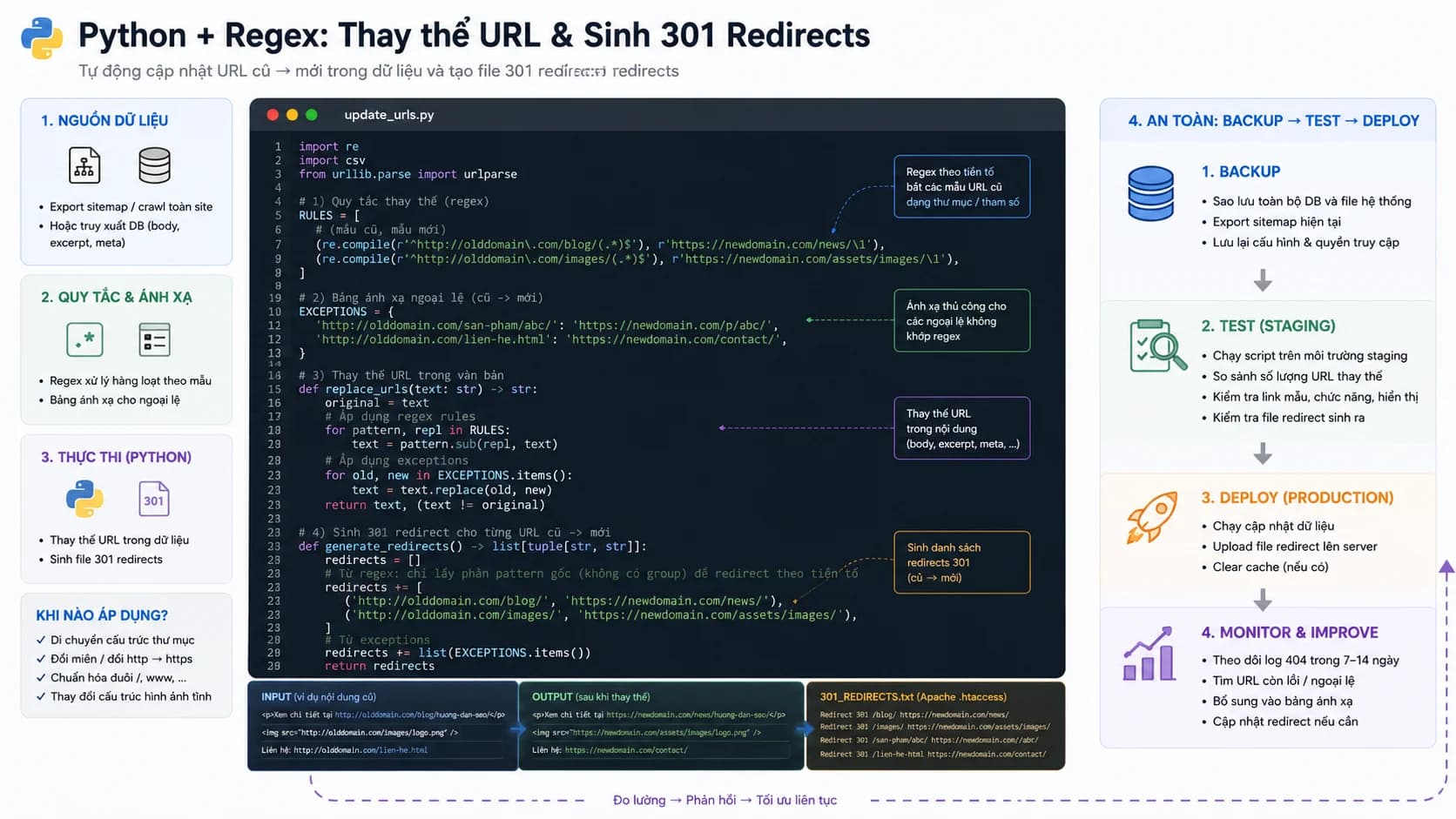Click the KHI NÀO ÁP DỤNG? heading
This screenshot has height=819, width=1456.
[x=102, y=615]
